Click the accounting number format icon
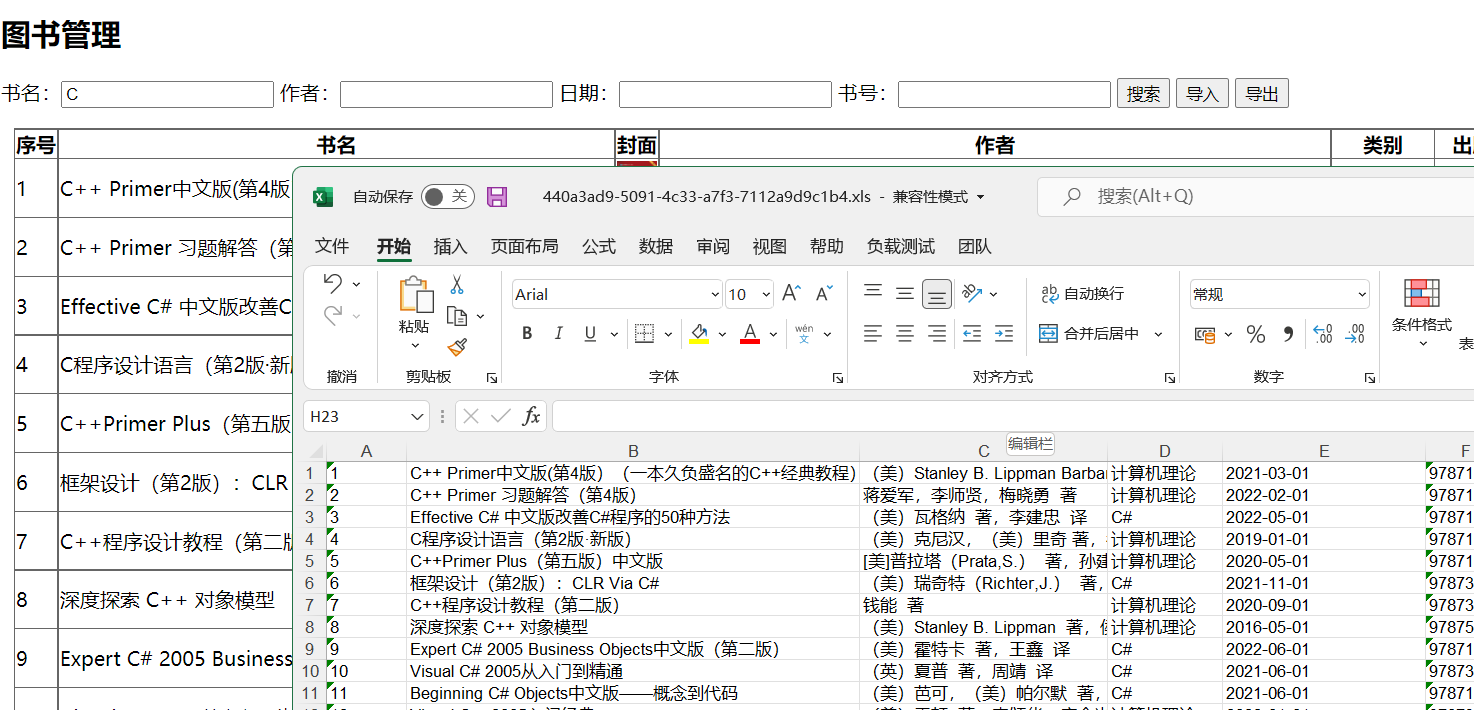 (x=1205, y=334)
